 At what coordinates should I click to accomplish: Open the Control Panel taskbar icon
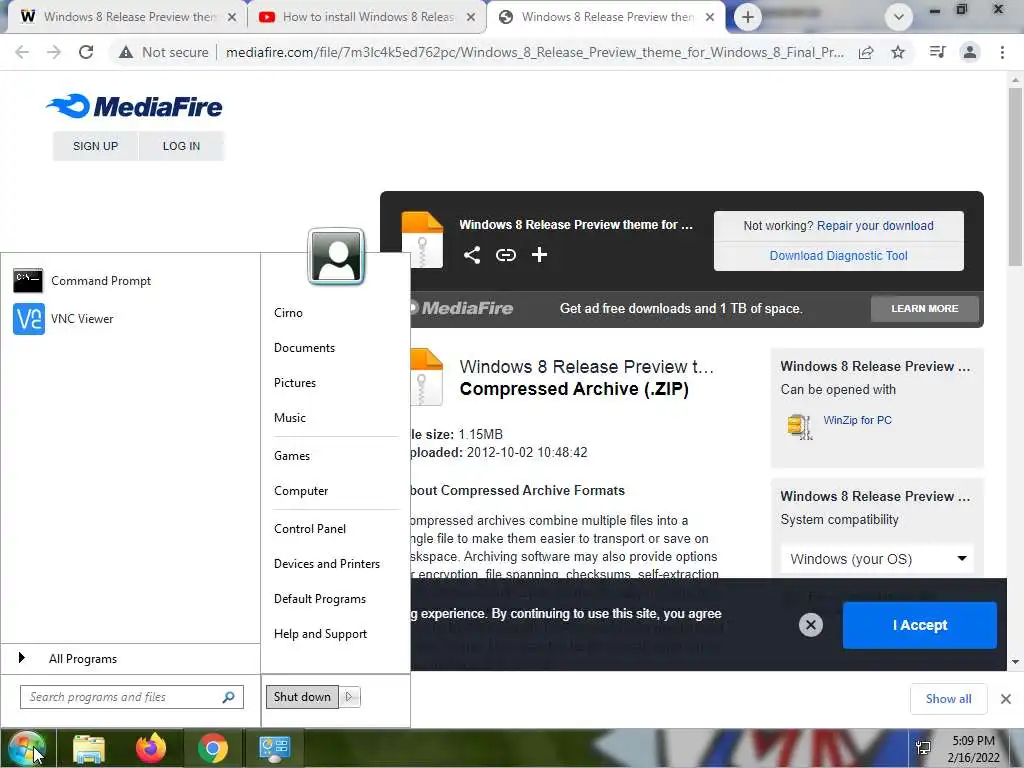point(274,748)
